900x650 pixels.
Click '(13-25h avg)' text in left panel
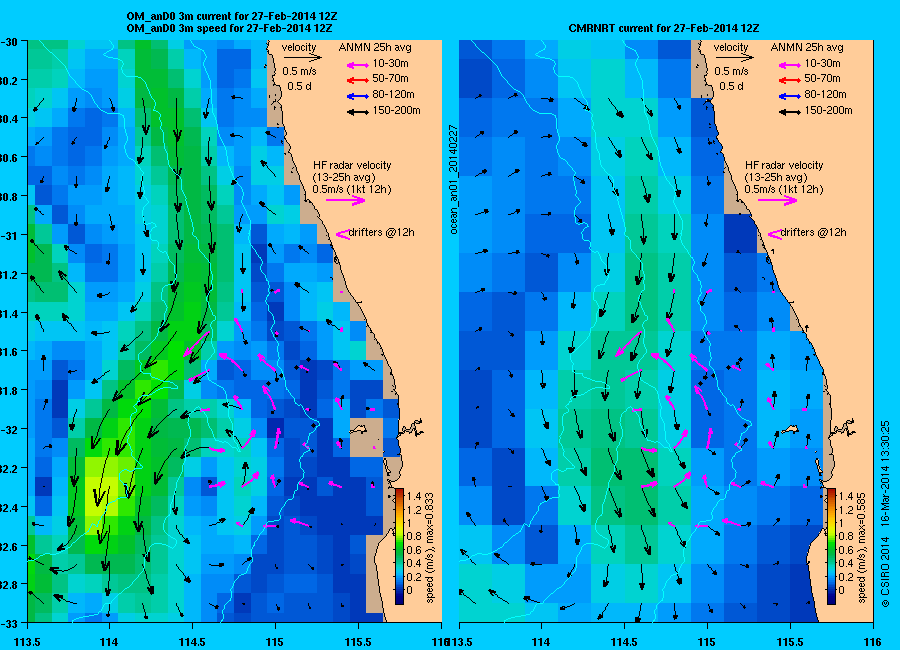point(344,177)
